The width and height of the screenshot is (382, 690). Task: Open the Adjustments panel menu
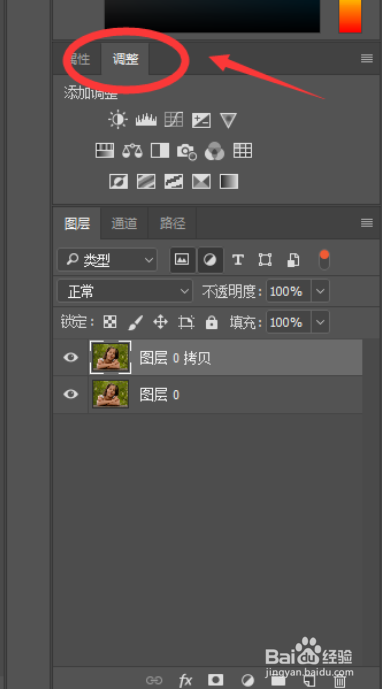(x=367, y=59)
